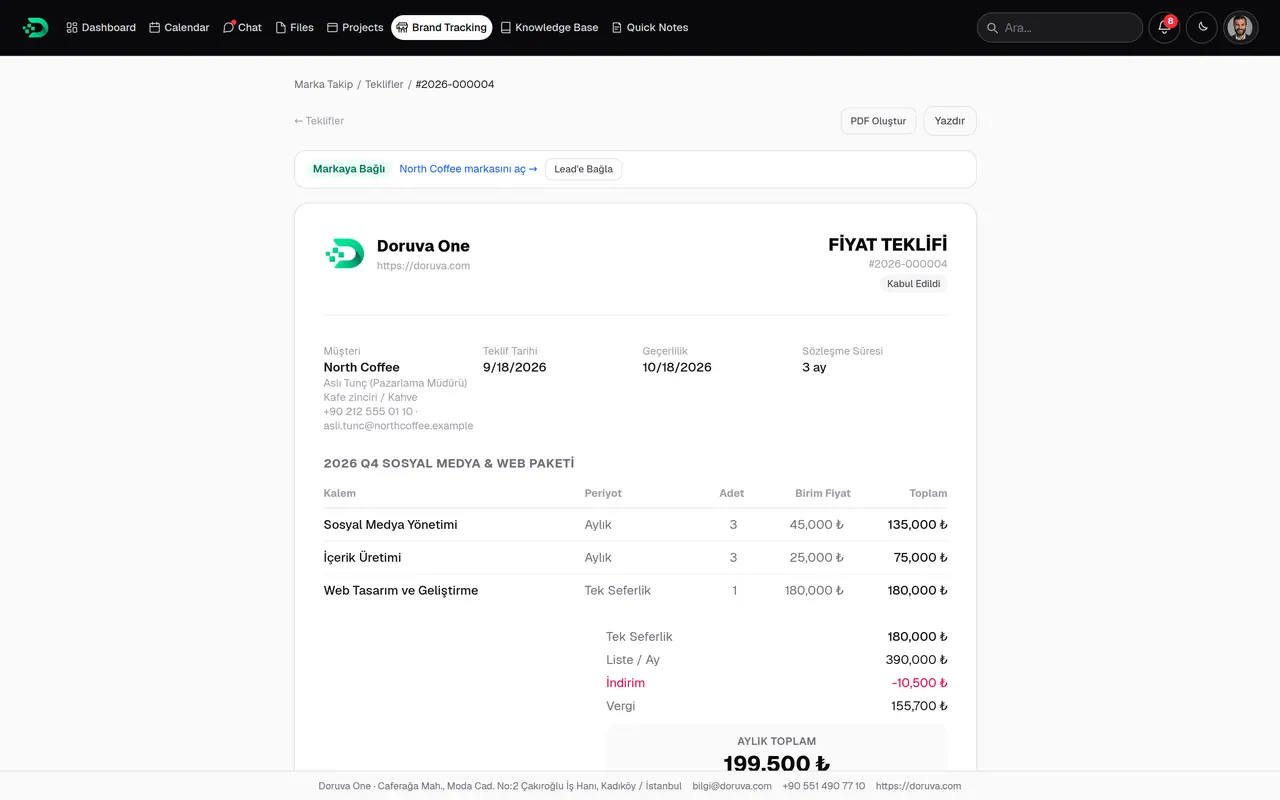Click the Doruva One logo on quote

345,253
